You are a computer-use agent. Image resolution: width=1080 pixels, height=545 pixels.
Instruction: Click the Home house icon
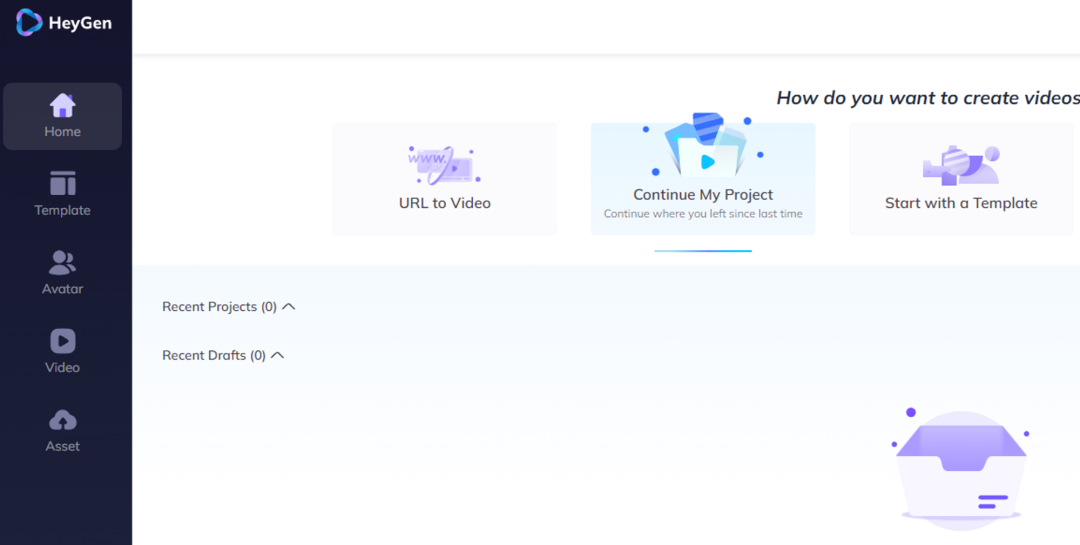click(62, 105)
